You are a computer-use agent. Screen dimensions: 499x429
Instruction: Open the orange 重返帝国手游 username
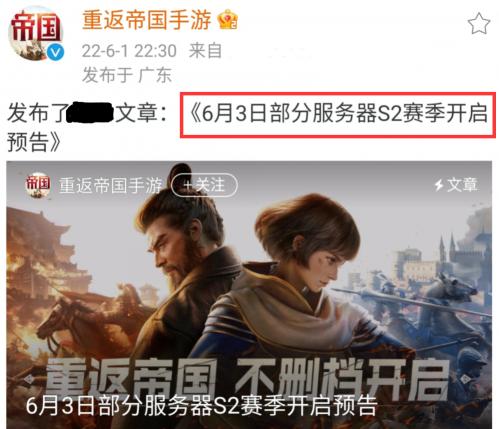[x=147, y=20]
